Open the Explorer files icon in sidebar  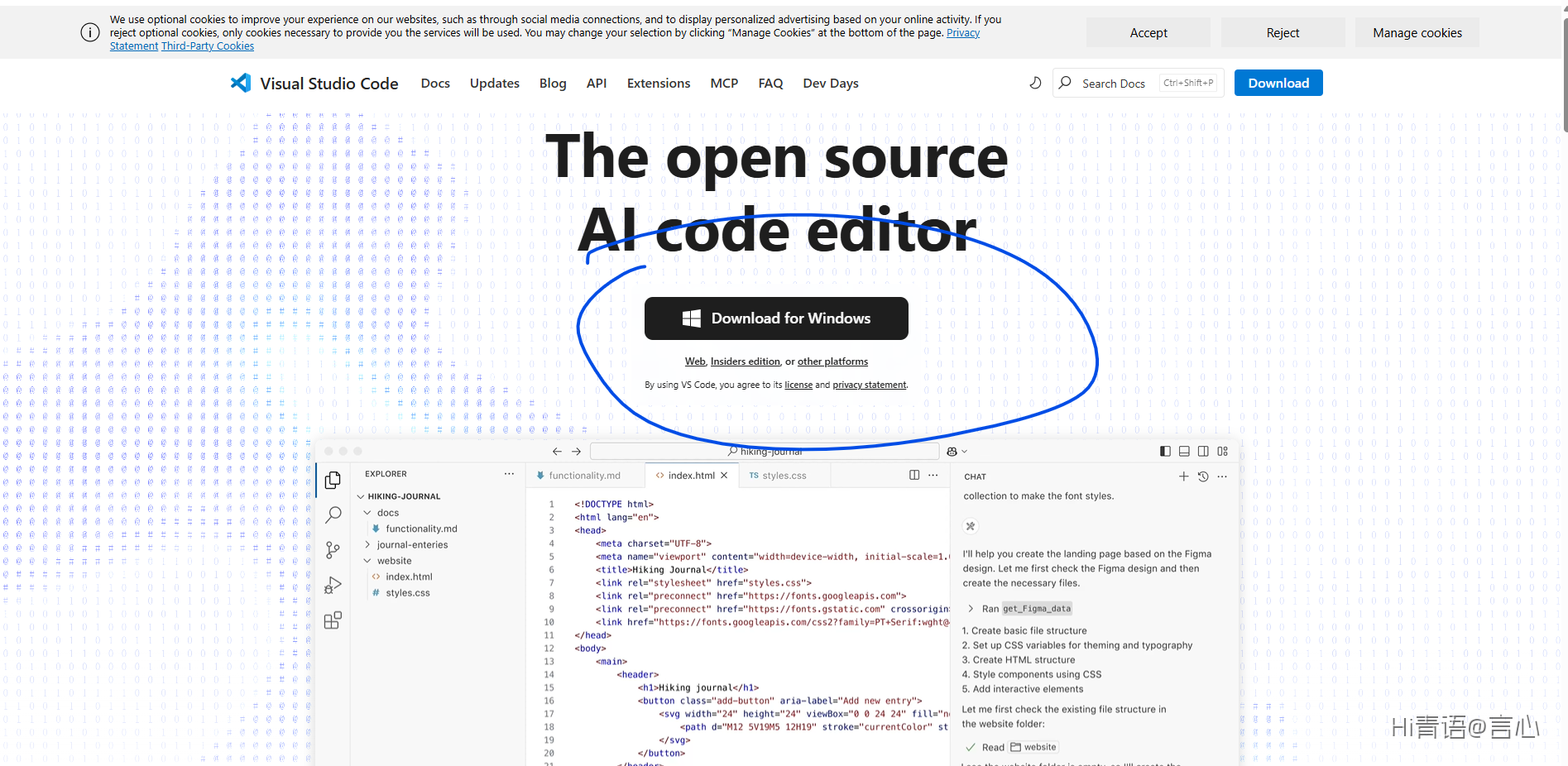point(333,480)
